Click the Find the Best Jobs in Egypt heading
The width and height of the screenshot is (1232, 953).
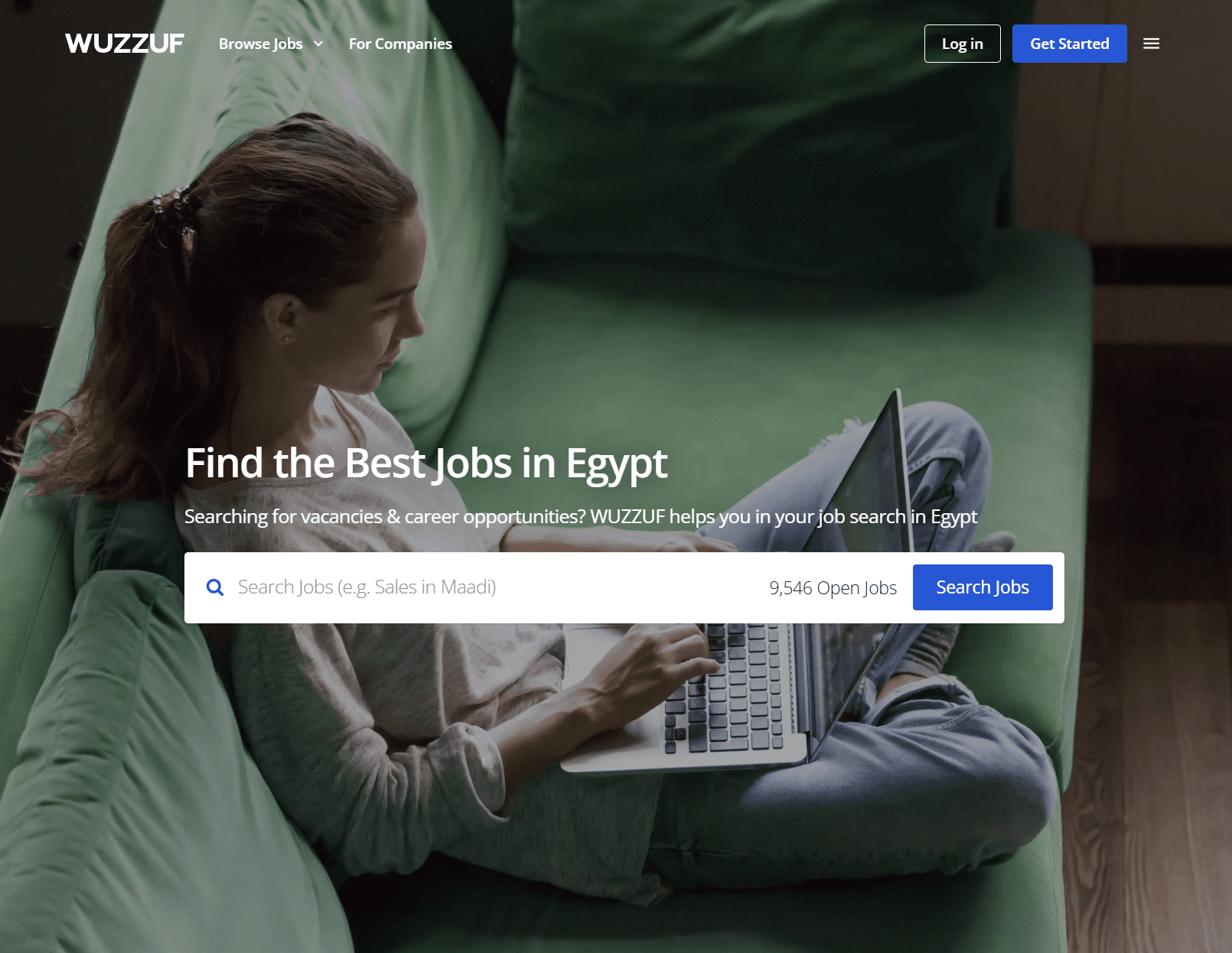pos(426,463)
